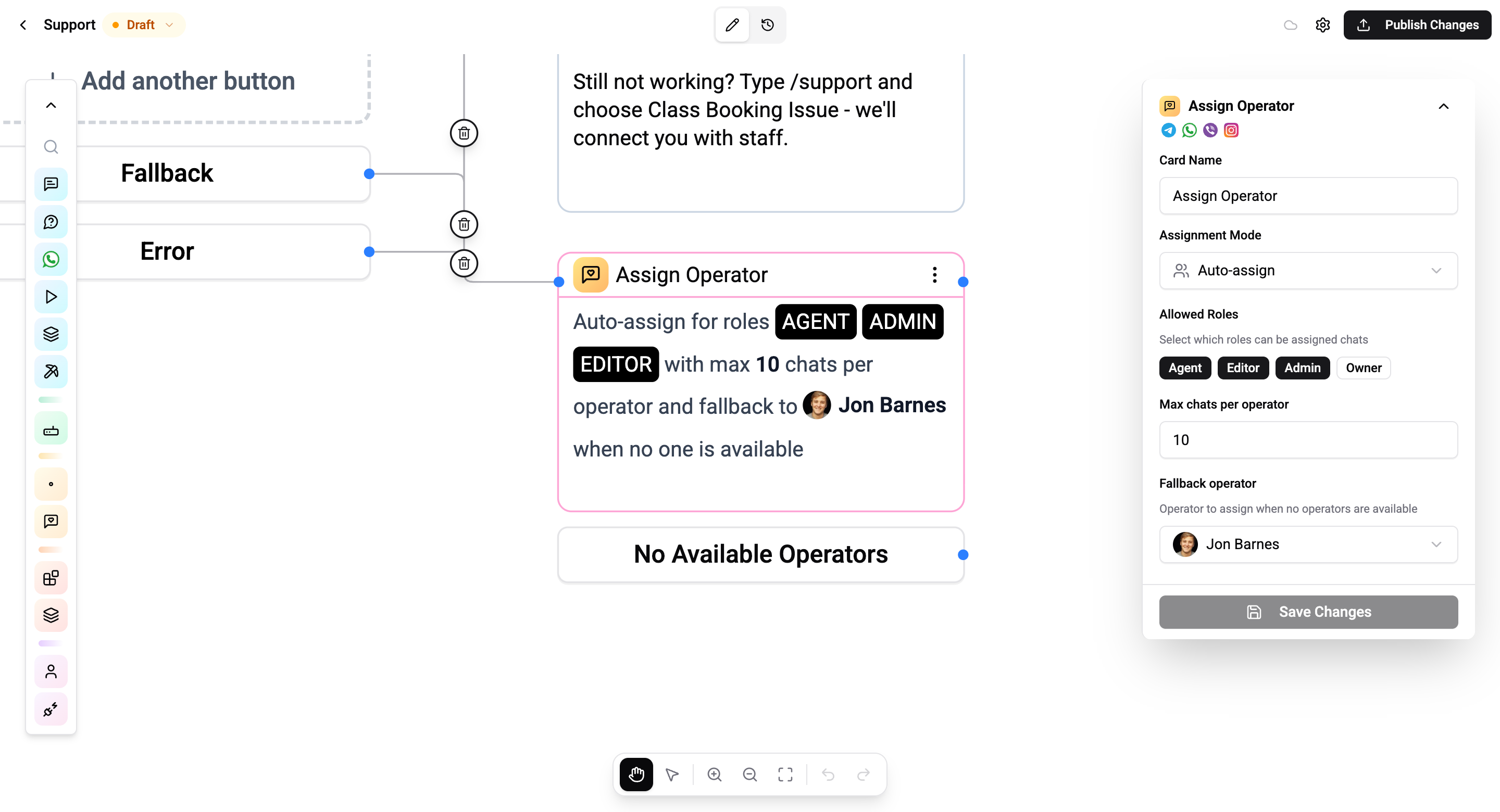Disable the Admin role in Allowed Roles
The height and width of the screenshot is (812, 1500).
click(1302, 368)
